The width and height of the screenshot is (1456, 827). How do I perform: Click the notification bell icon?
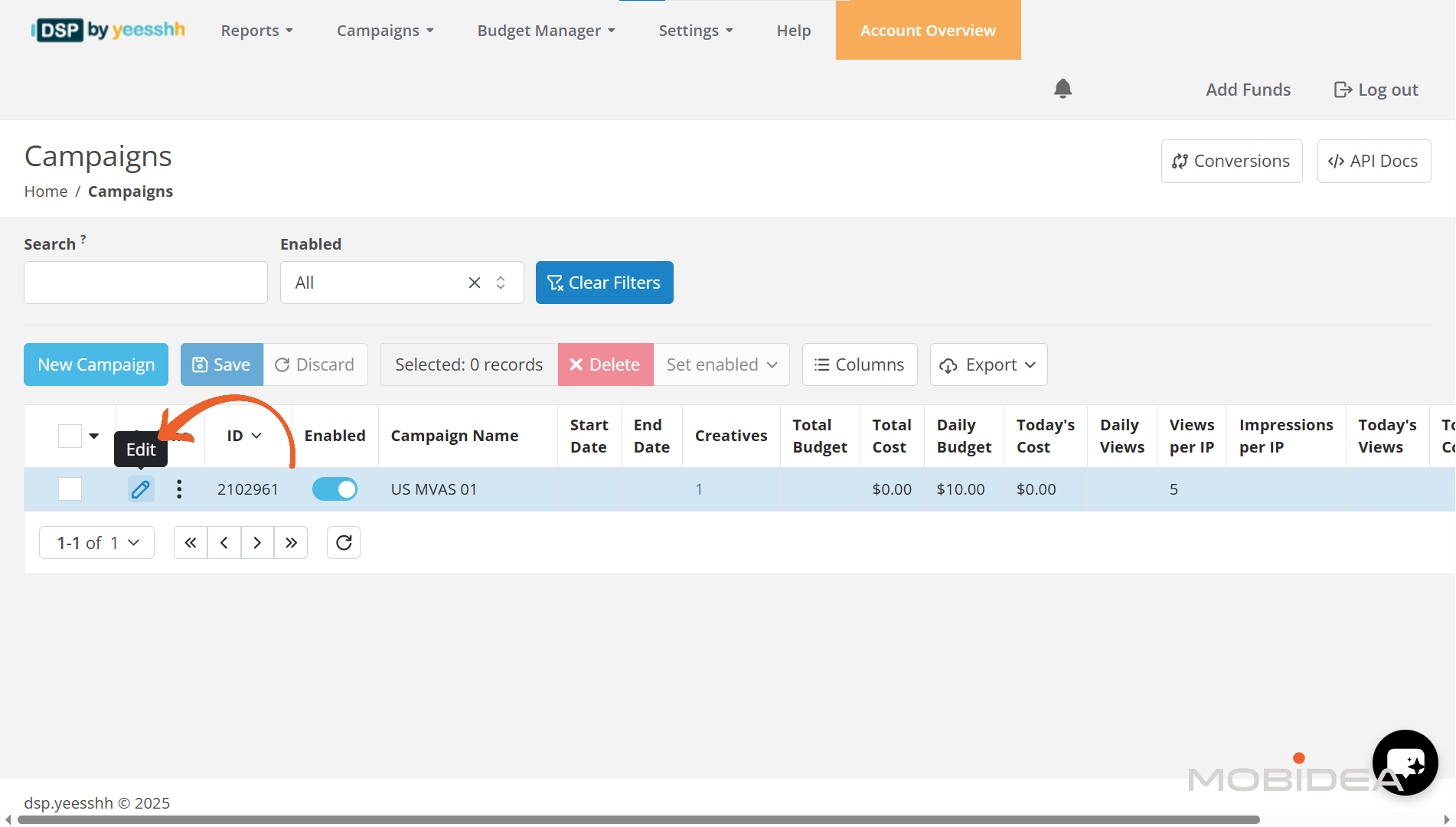1063,89
